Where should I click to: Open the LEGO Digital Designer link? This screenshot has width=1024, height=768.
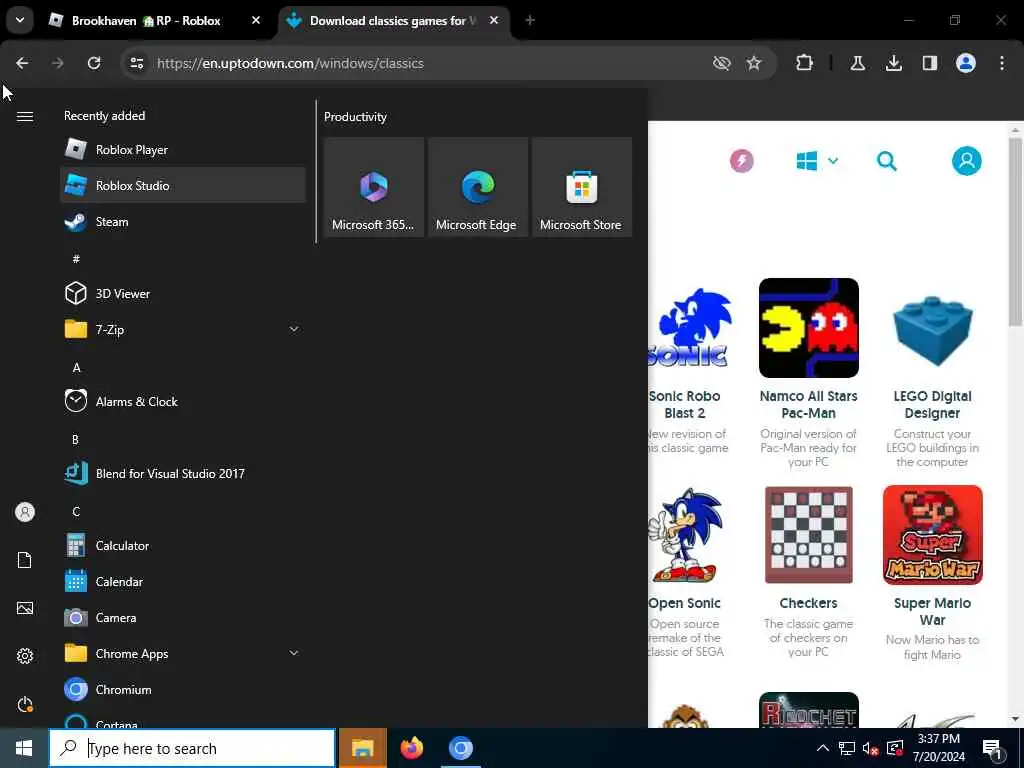[932, 404]
